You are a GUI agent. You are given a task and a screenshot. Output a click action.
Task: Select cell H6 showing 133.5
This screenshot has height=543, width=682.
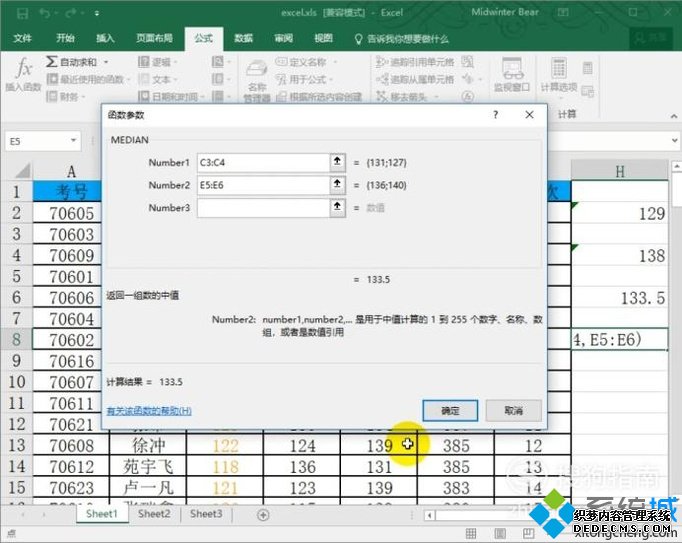click(x=620, y=298)
